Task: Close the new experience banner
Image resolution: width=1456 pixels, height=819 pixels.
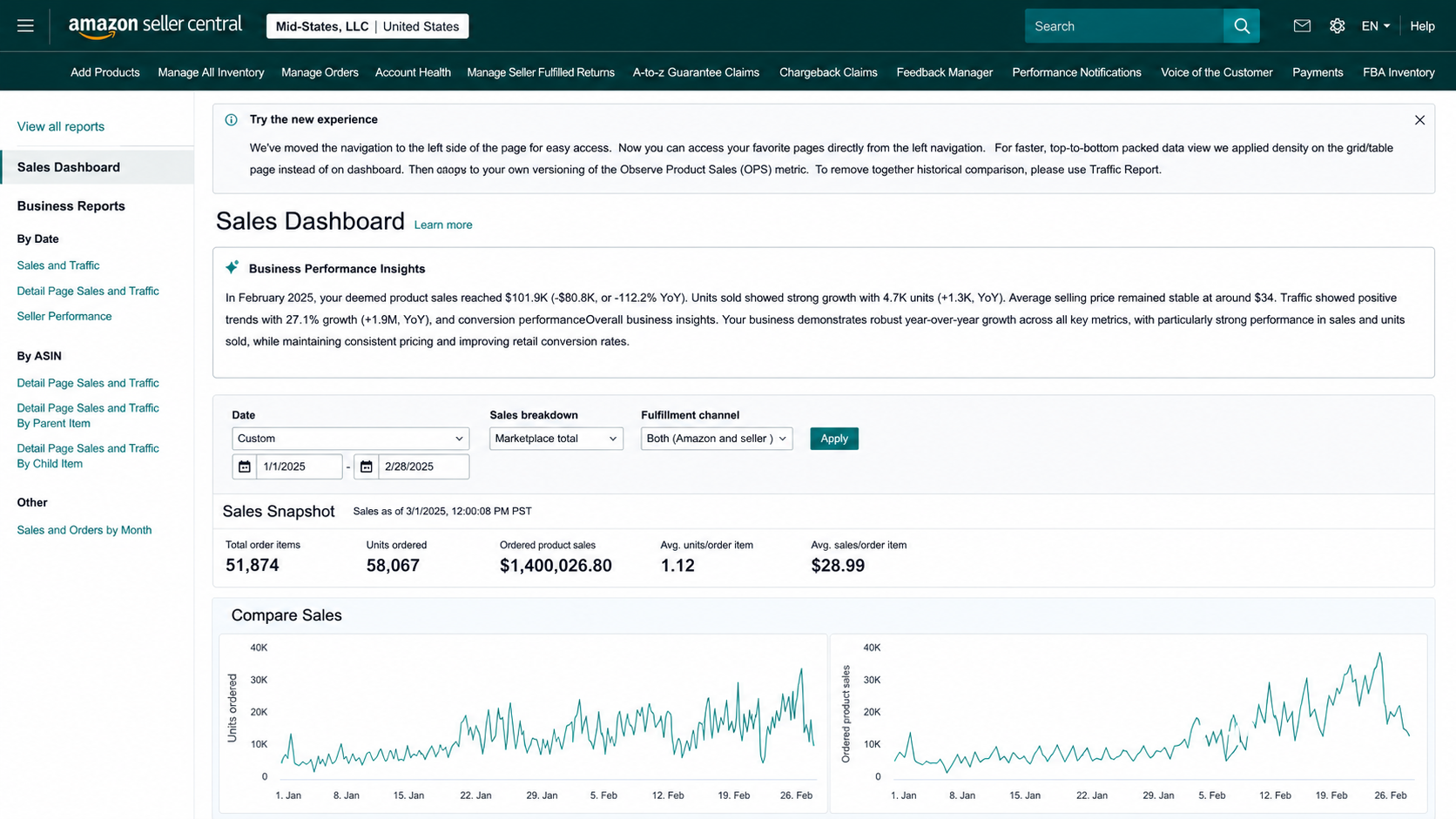Action: (1419, 120)
